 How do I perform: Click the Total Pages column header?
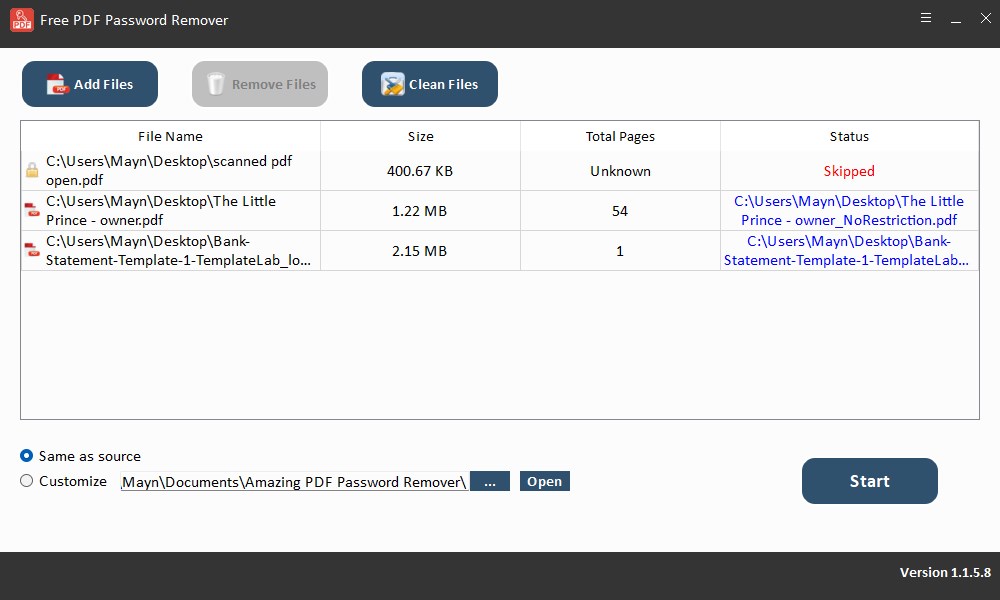[x=621, y=136]
